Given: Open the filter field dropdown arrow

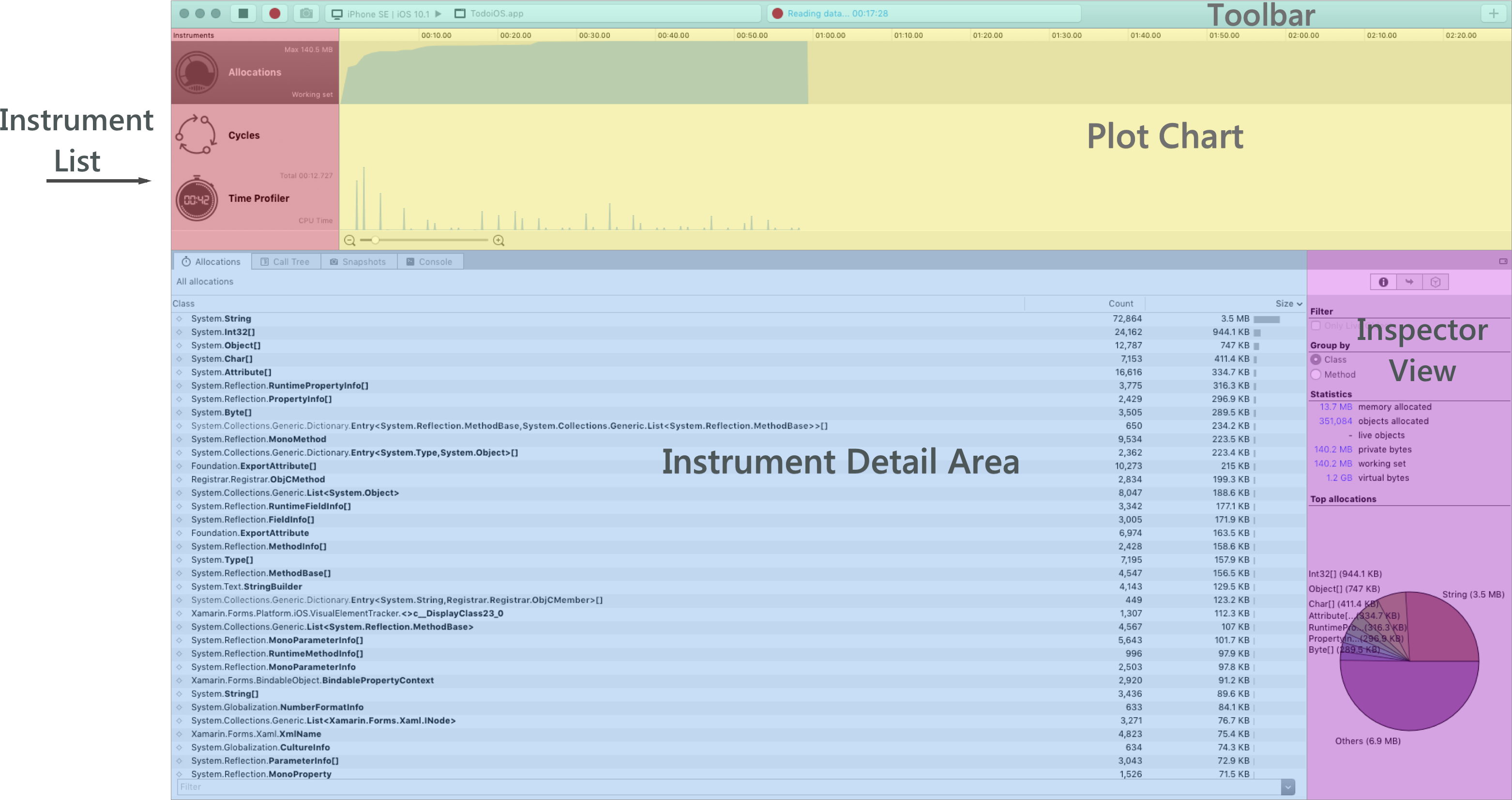Looking at the screenshot, I should tap(1288, 787).
